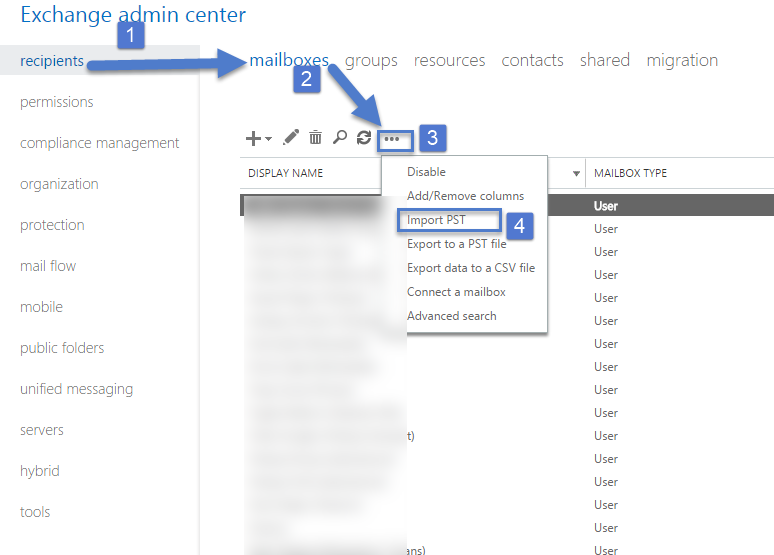Go to the mobile section
Image resolution: width=774 pixels, height=555 pixels.
click(41, 307)
